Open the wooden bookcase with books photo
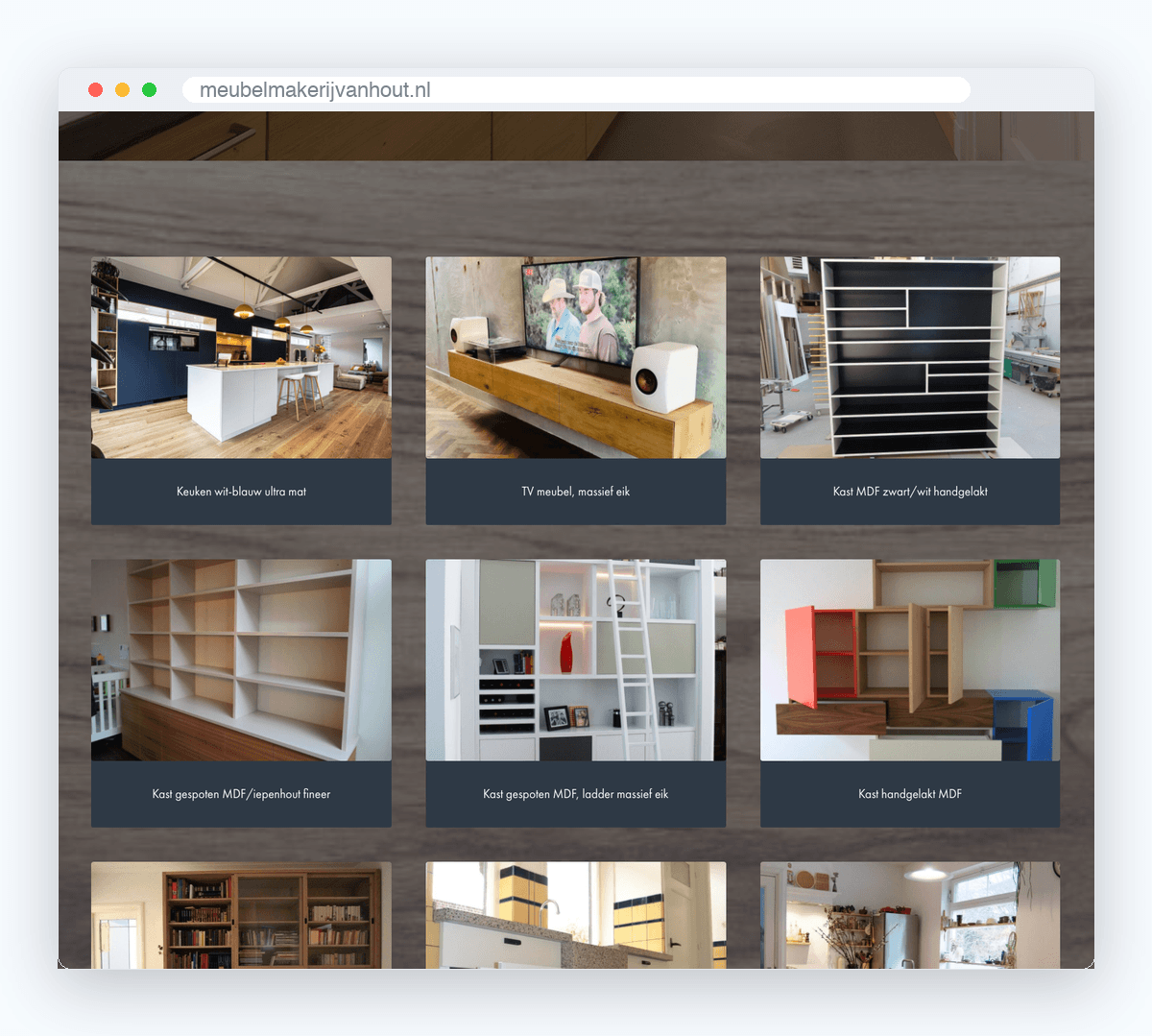Image resolution: width=1152 pixels, height=1036 pixels. click(x=241, y=915)
